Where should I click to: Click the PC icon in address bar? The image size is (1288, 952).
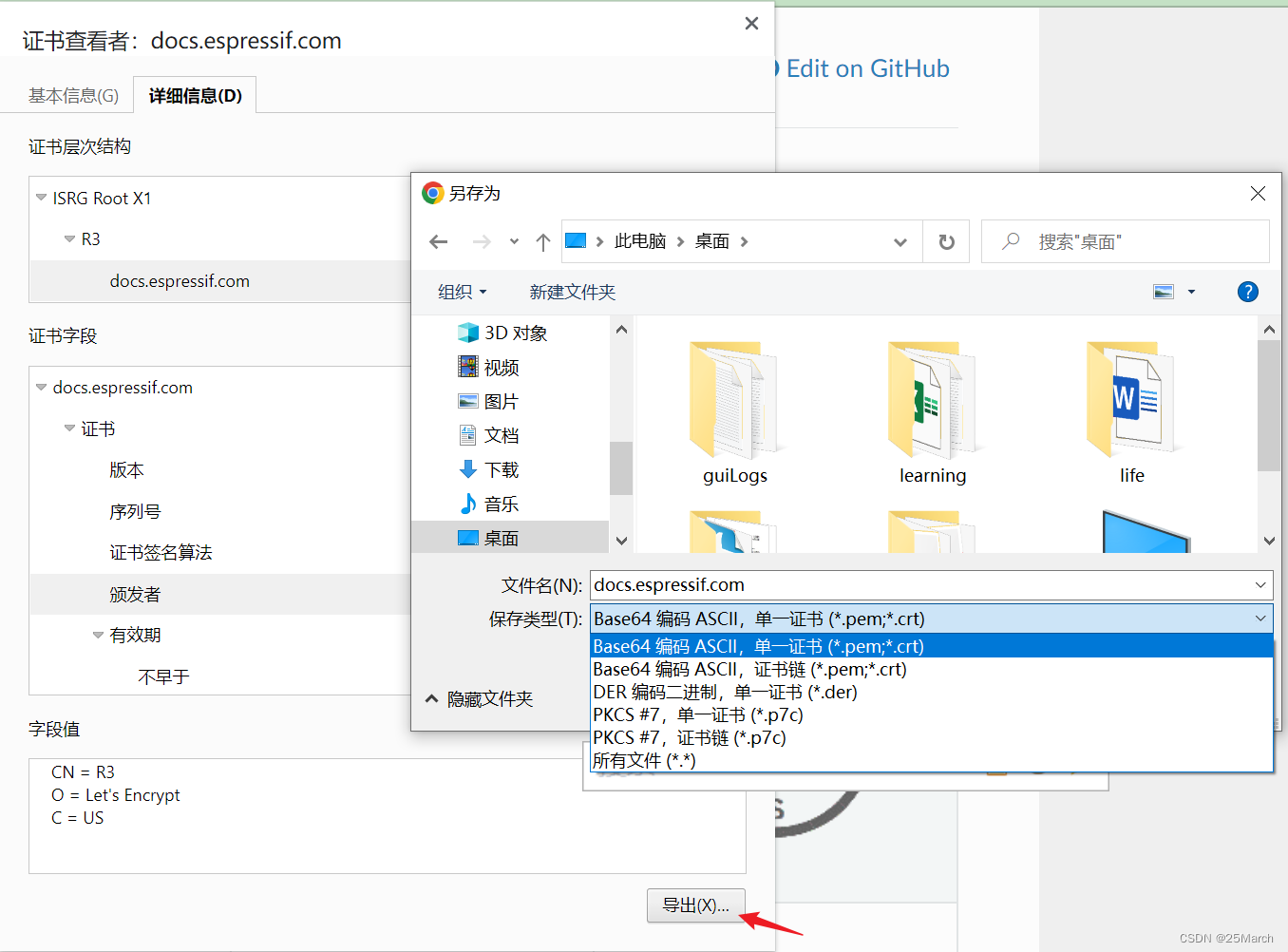[x=576, y=241]
